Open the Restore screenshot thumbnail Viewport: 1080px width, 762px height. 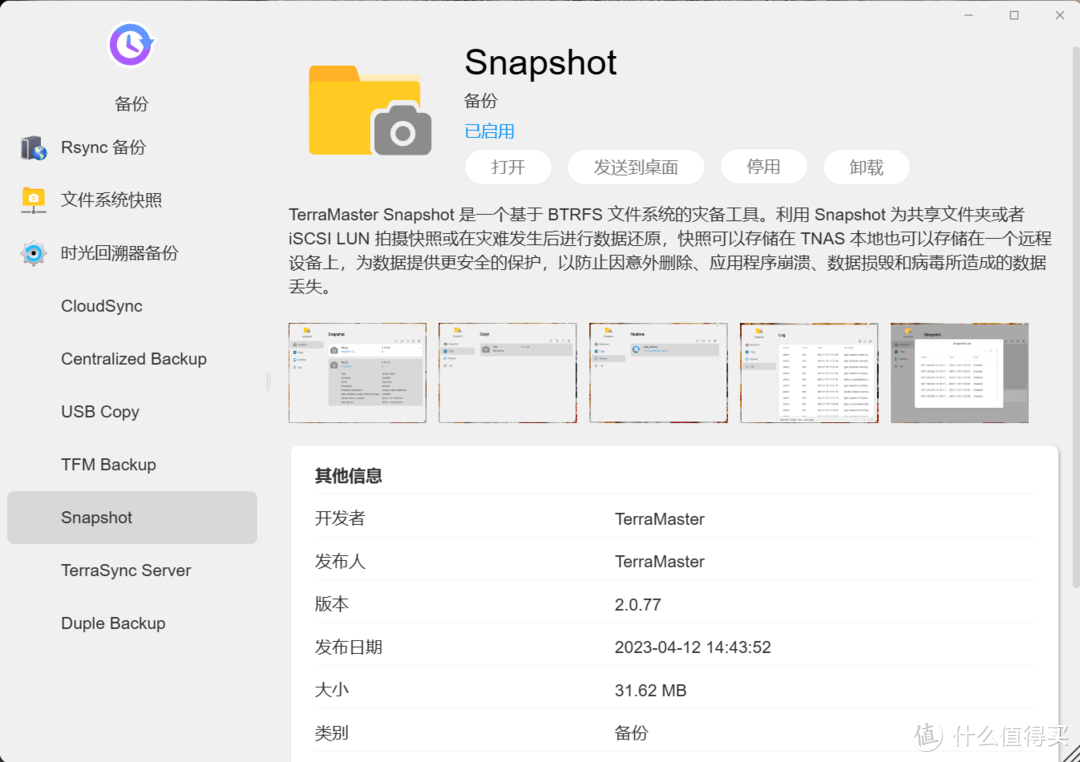tap(658, 373)
